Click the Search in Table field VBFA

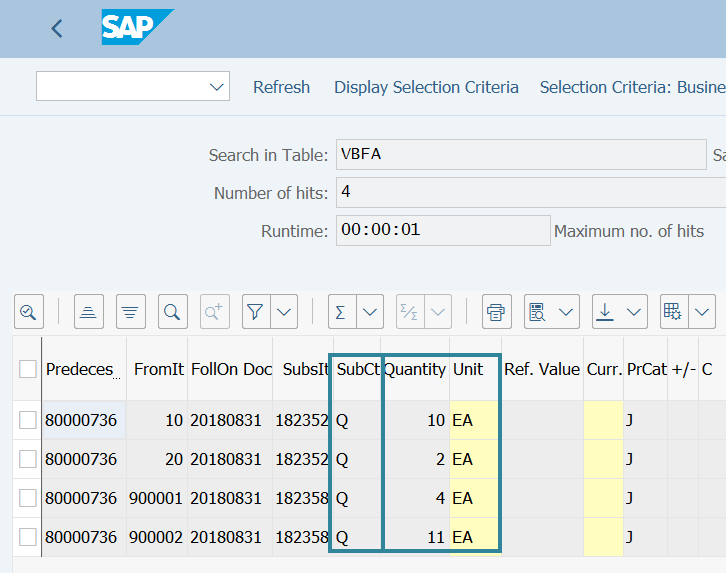point(521,154)
